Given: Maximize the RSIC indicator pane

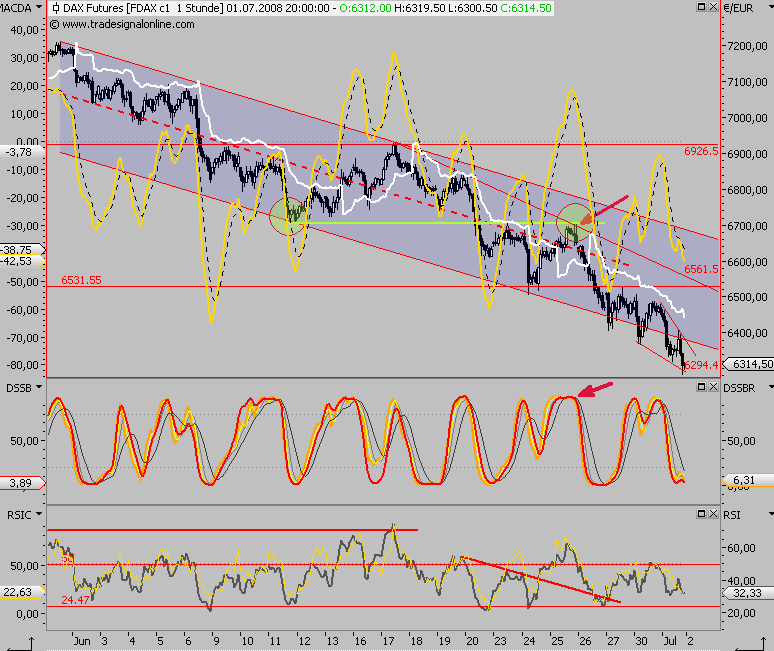Looking at the screenshot, I should 701,514.
